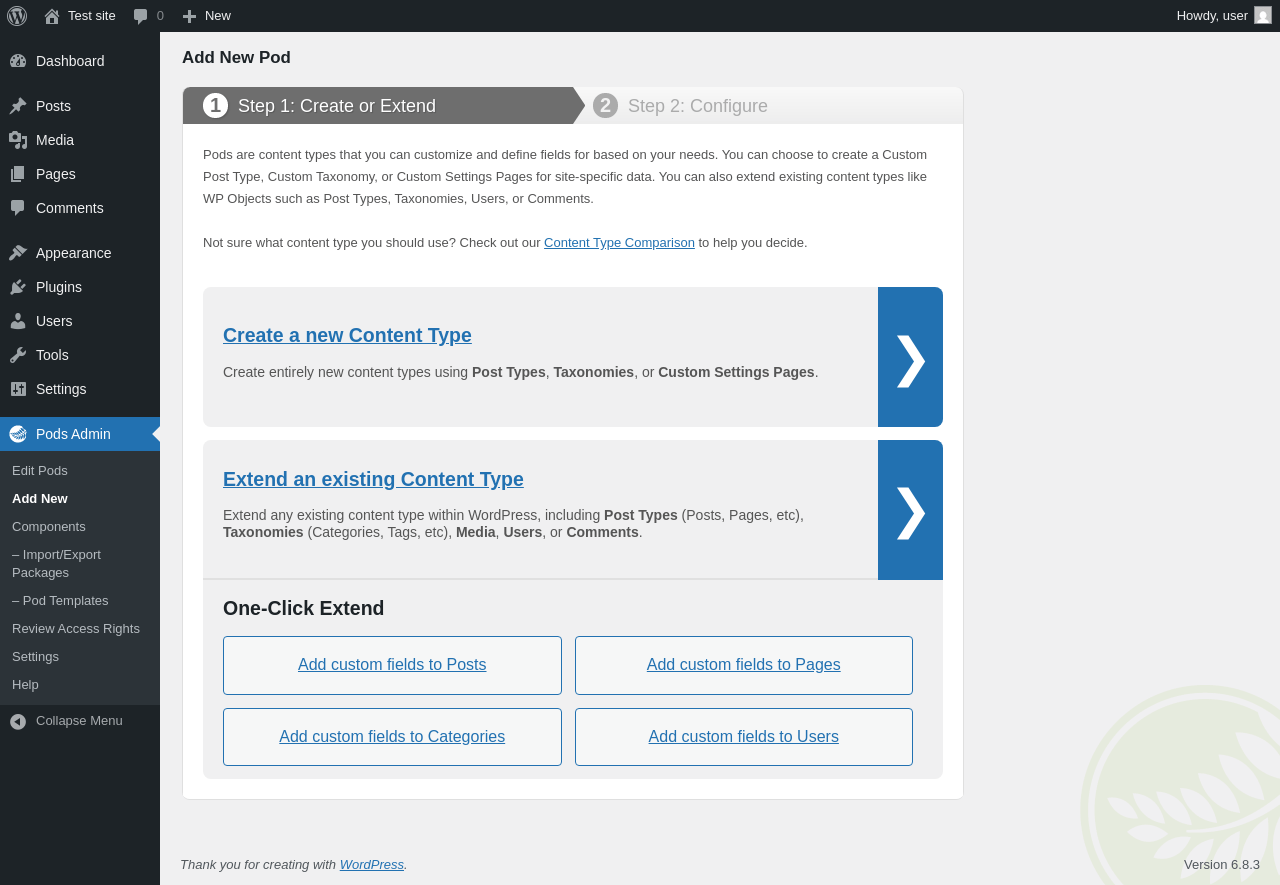Click the Media icon in the sidebar

[x=18, y=140]
